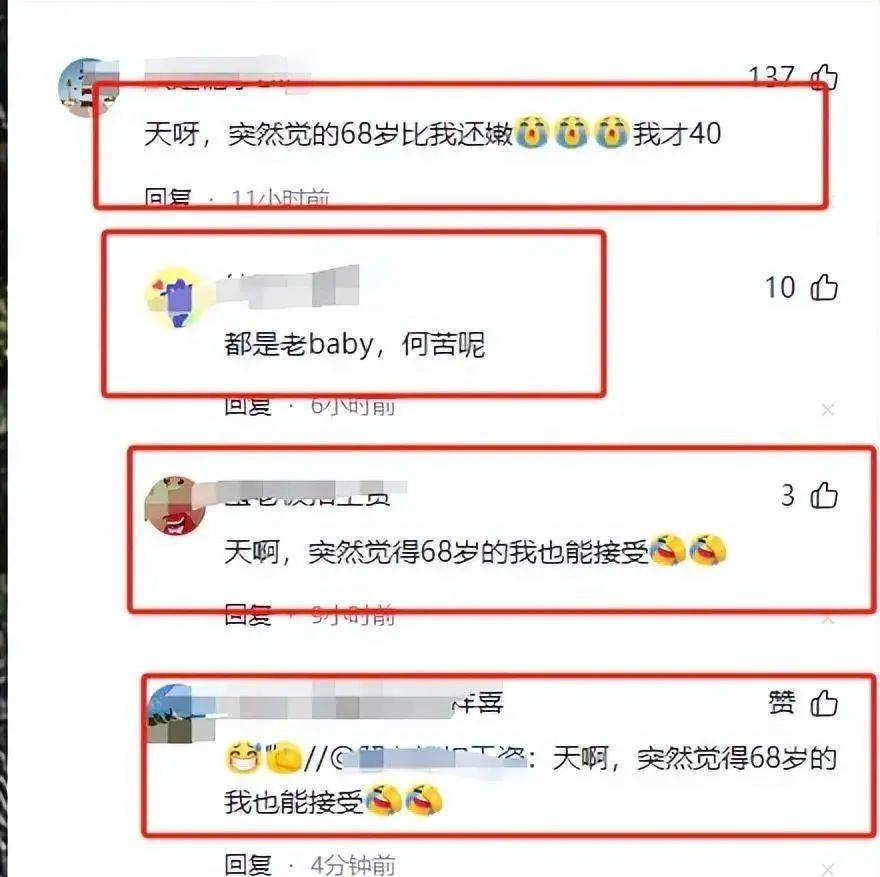Screen dimensions: 880x877
Task: Open avatar beside 都是老baby comment
Action: (x=176, y=297)
